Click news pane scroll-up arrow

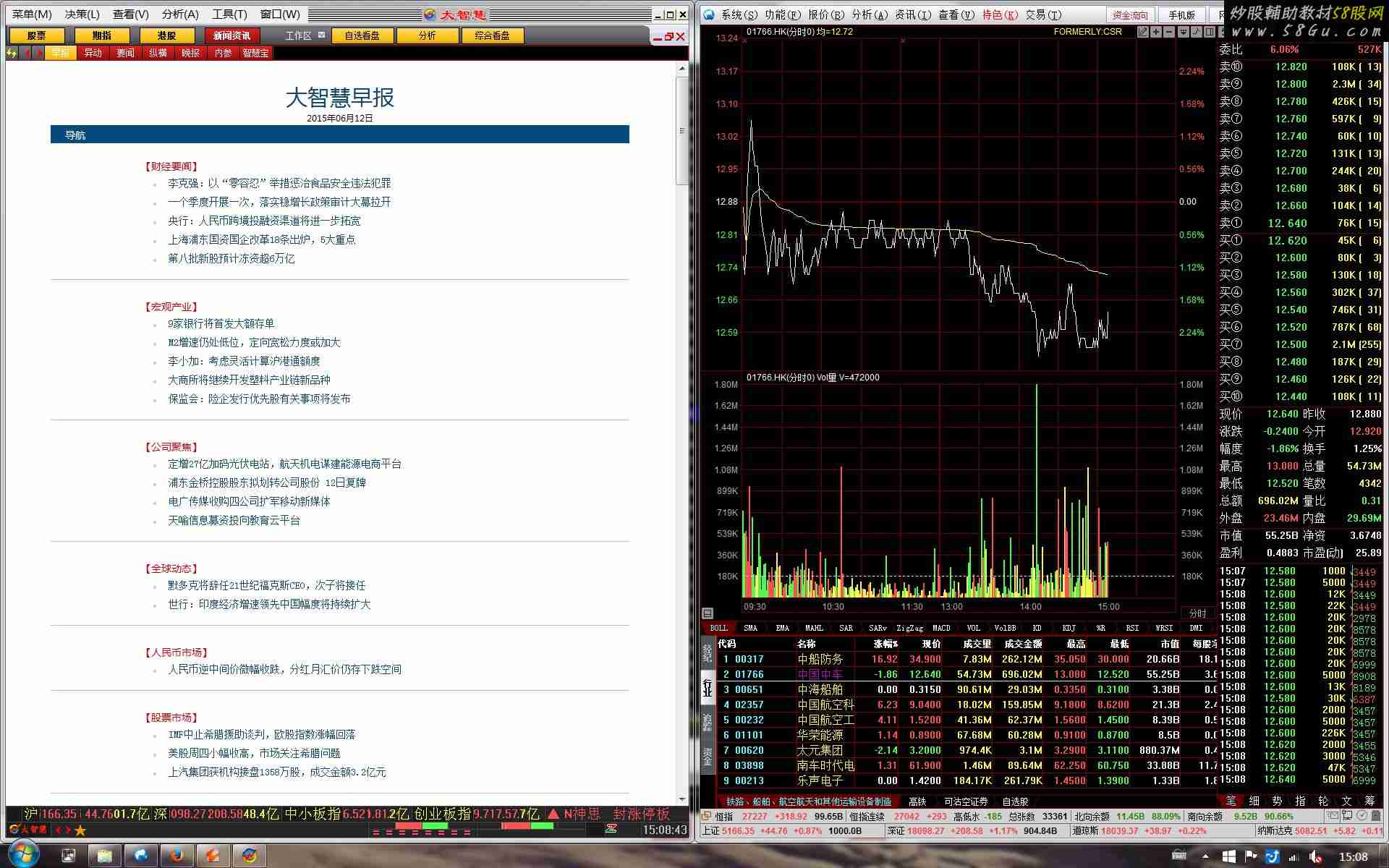(682, 69)
